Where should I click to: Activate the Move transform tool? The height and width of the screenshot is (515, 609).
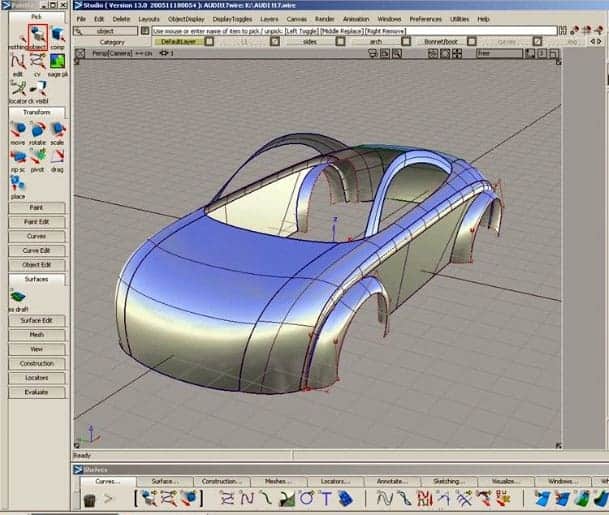(x=18, y=132)
